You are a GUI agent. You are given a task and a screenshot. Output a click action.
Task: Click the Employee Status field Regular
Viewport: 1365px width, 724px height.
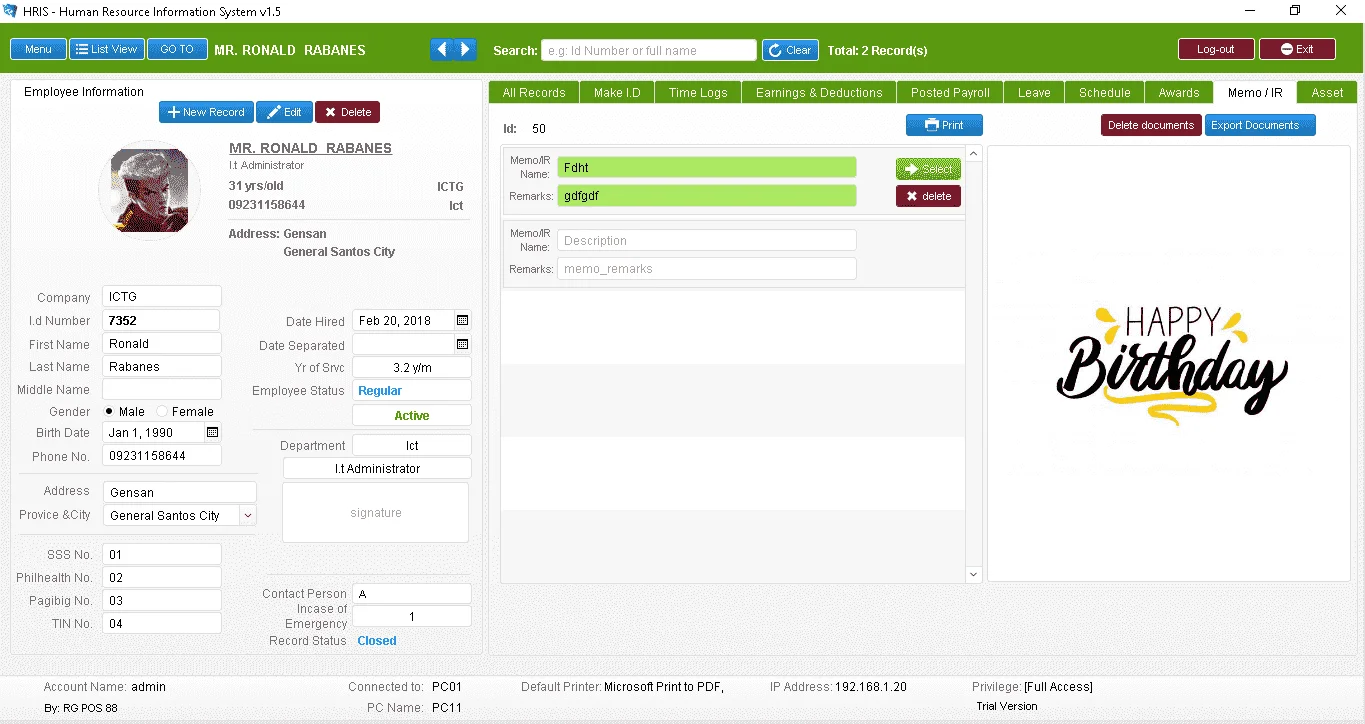click(411, 390)
